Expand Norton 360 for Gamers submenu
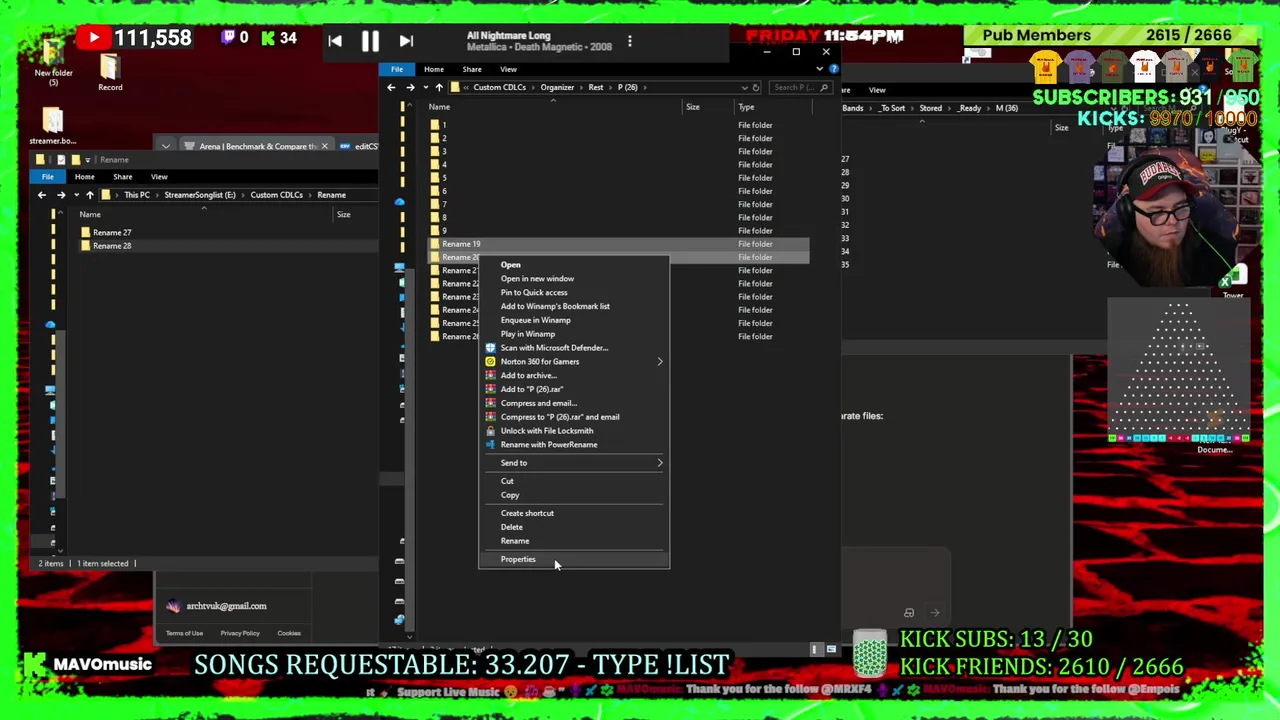1280x720 pixels. click(x=574, y=362)
